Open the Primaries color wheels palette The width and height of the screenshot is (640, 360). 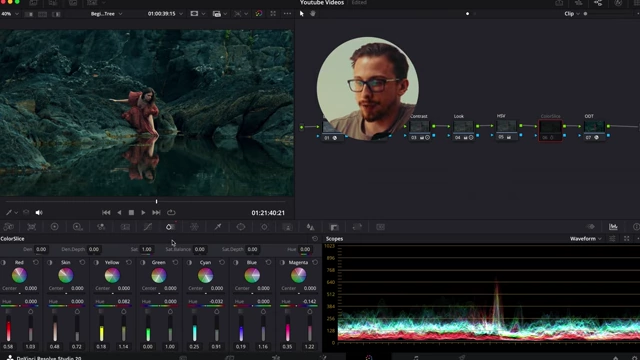54,227
